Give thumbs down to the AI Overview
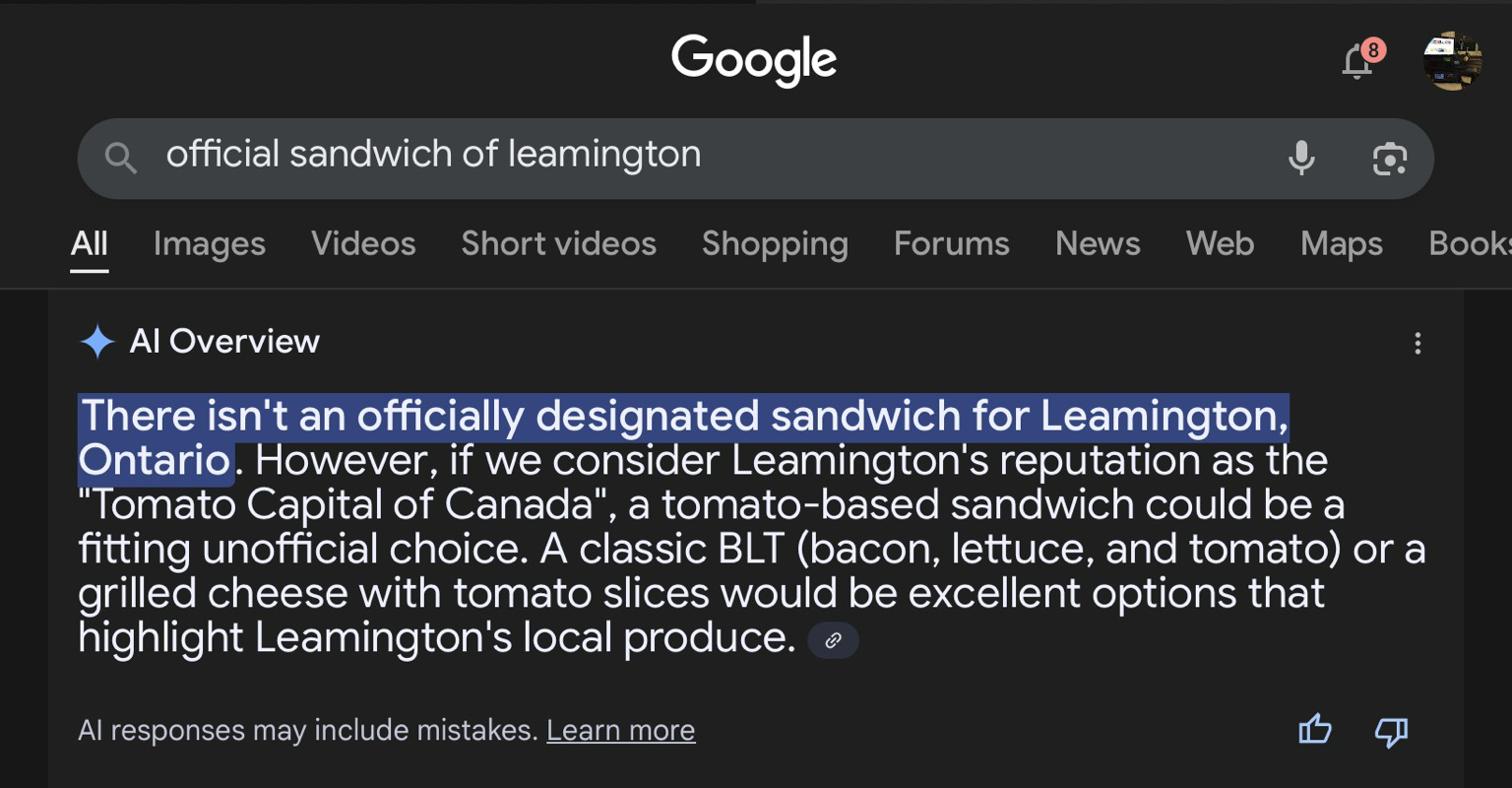Viewport: 1512px width, 788px height. tap(1390, 732)
